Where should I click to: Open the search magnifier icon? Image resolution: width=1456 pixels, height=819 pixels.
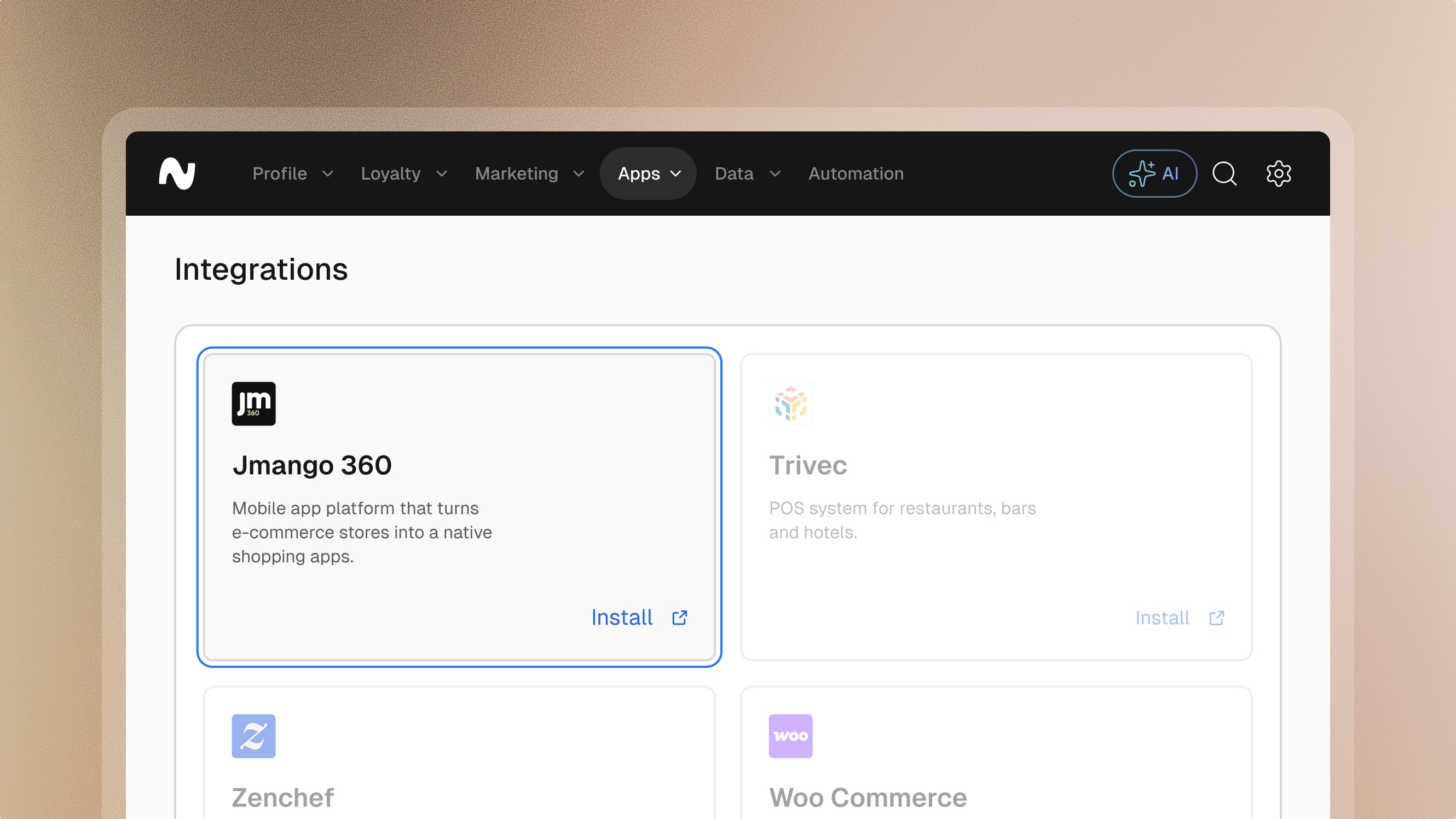[x=1224, y=174]
